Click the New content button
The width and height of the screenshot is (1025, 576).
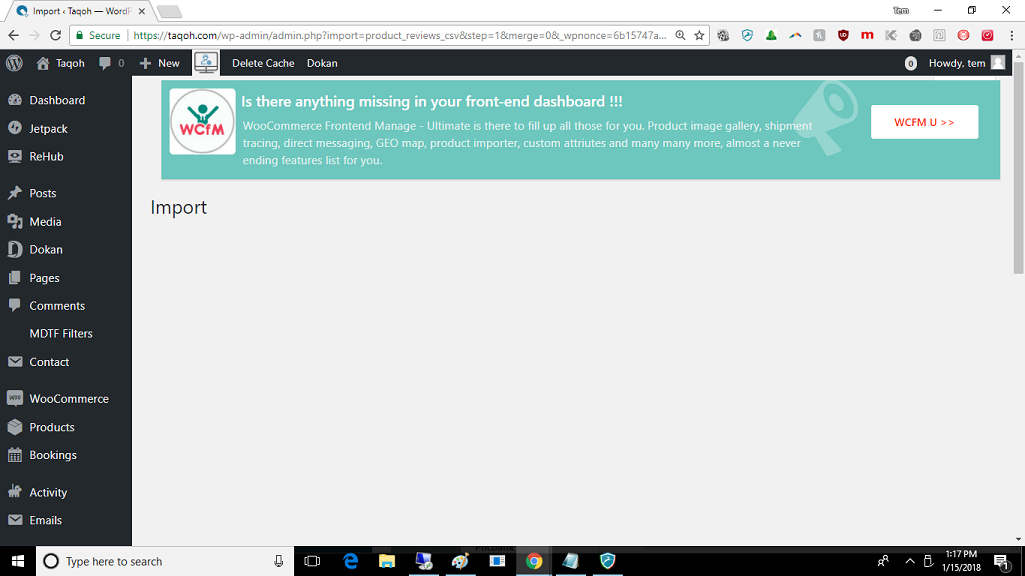[x=160, y=63]
